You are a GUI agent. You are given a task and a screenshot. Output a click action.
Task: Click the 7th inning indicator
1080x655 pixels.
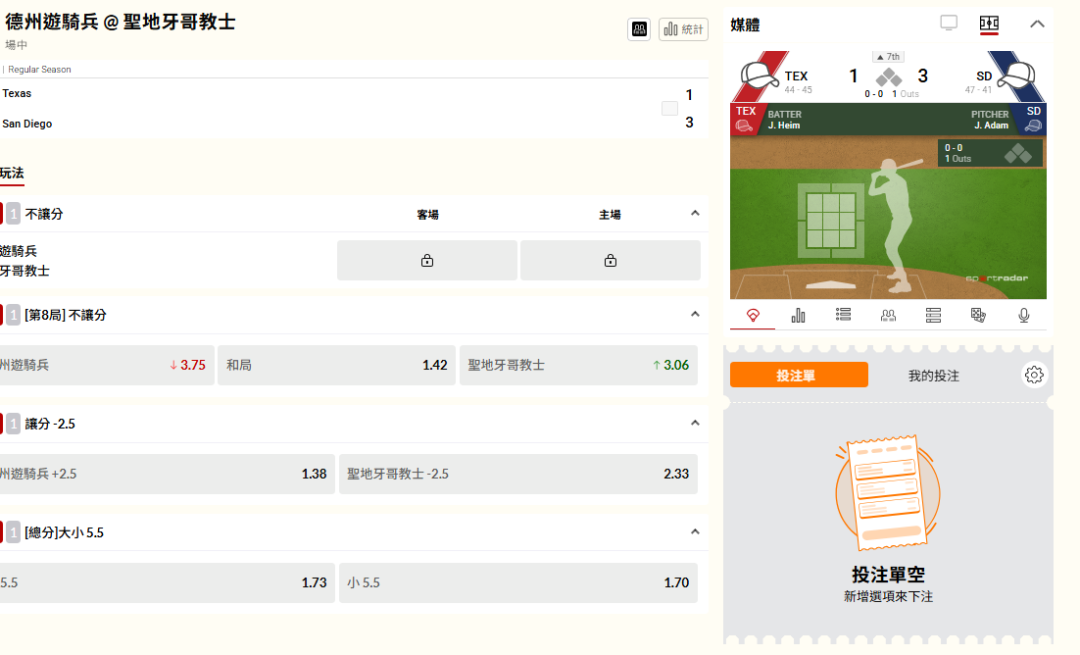[x=889, y=56]
